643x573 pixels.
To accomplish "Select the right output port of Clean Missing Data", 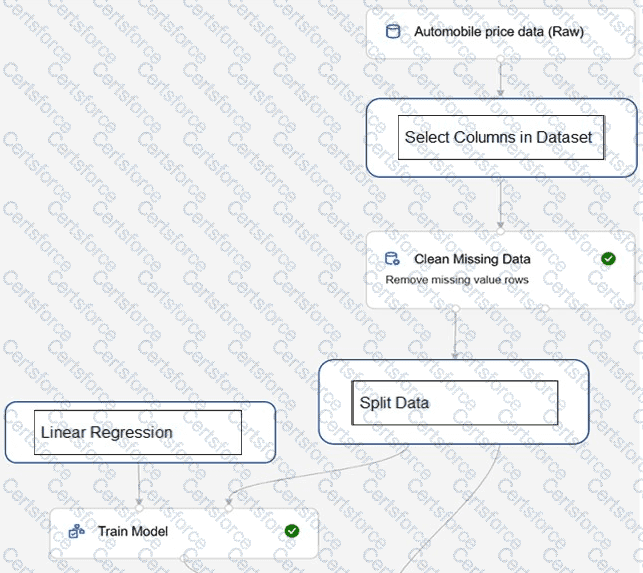I will coord(545,308).
